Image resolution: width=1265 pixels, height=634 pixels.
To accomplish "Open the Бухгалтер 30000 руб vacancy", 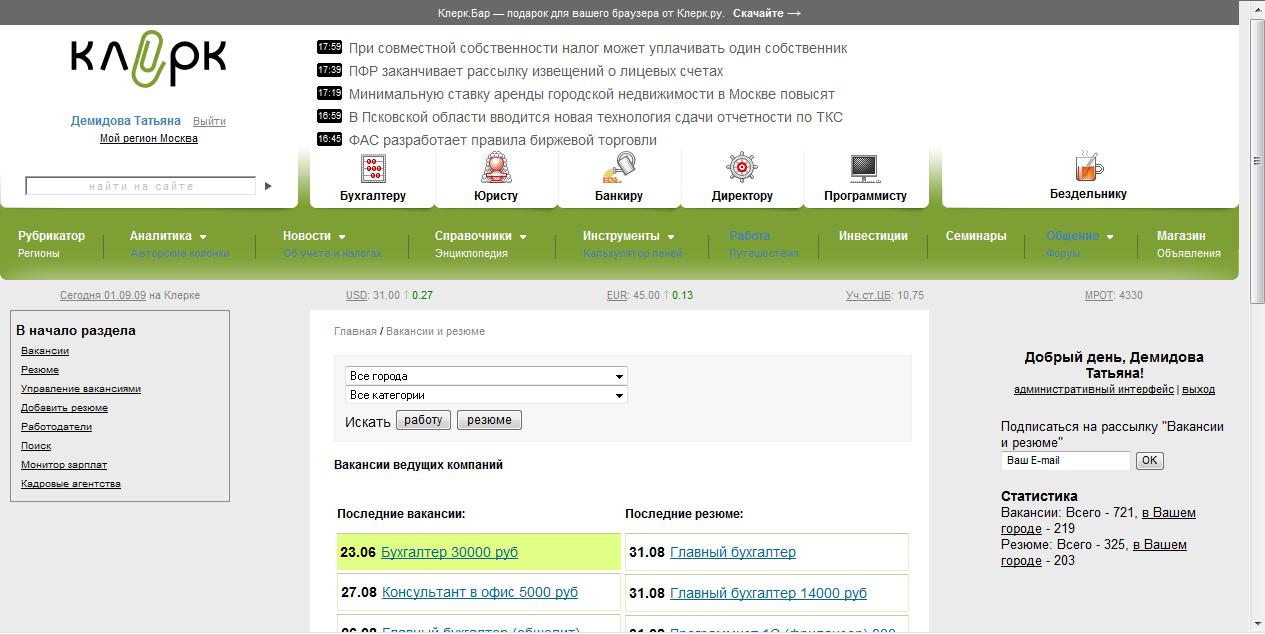I will coord(449,552).
